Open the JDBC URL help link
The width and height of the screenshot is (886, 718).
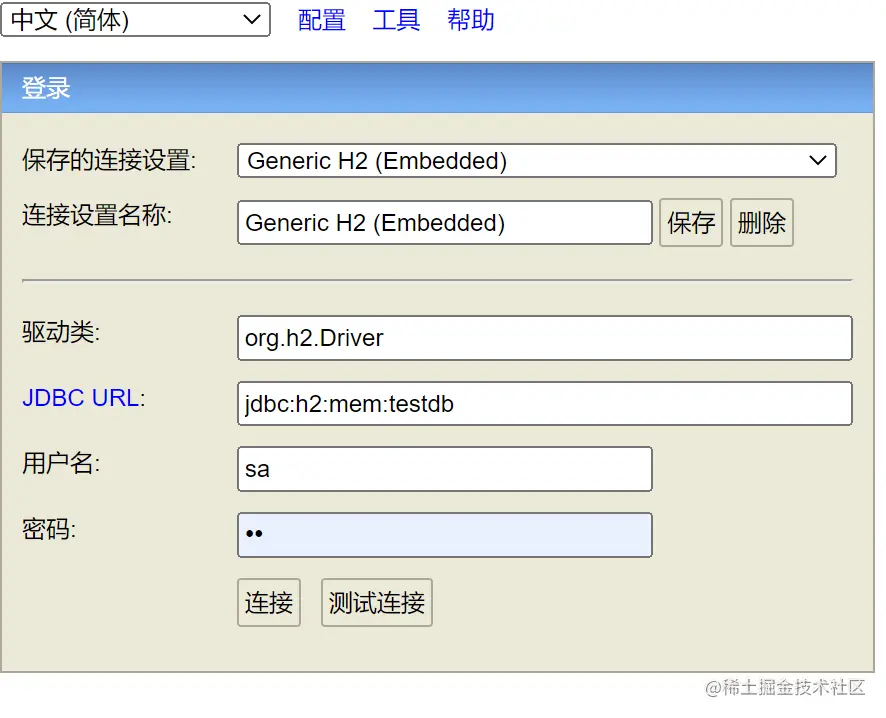pyautogui.click(x=80, y=398)
